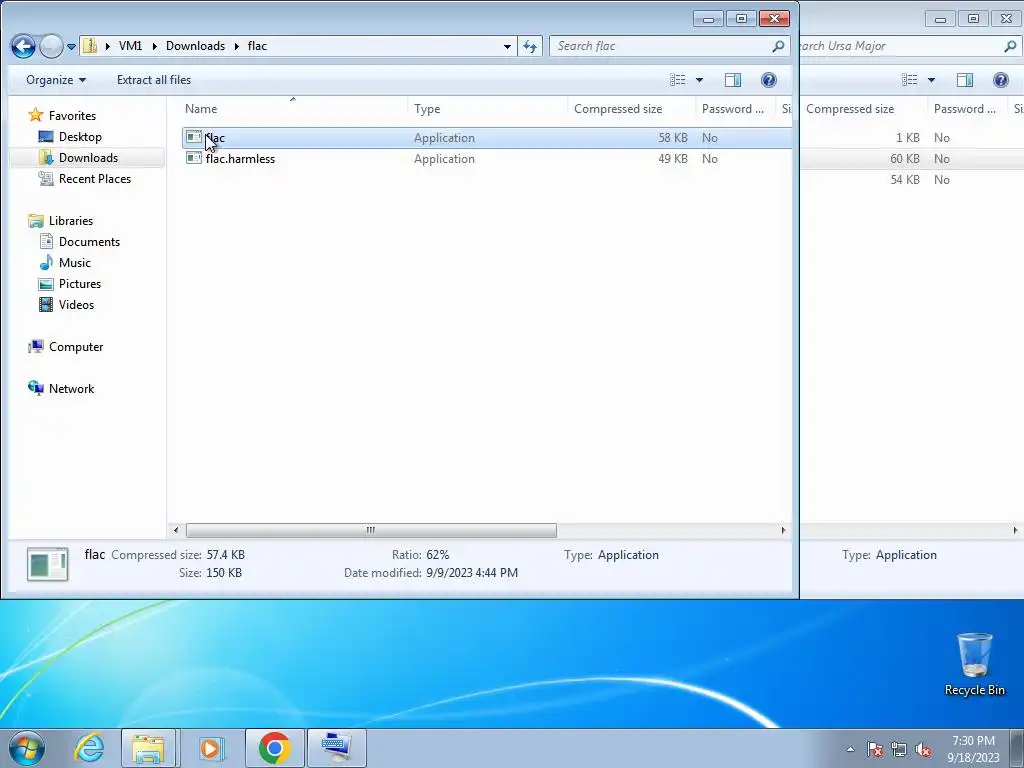Click Extract all files
The height and width of the screenshot is (768, 1024).
(154, 80)
